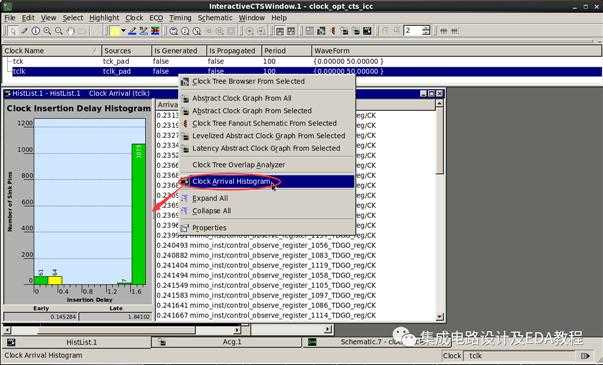Click the middle of three round toolbar icons
This screenshot has width=603, height=365.
tap(185, 31)
